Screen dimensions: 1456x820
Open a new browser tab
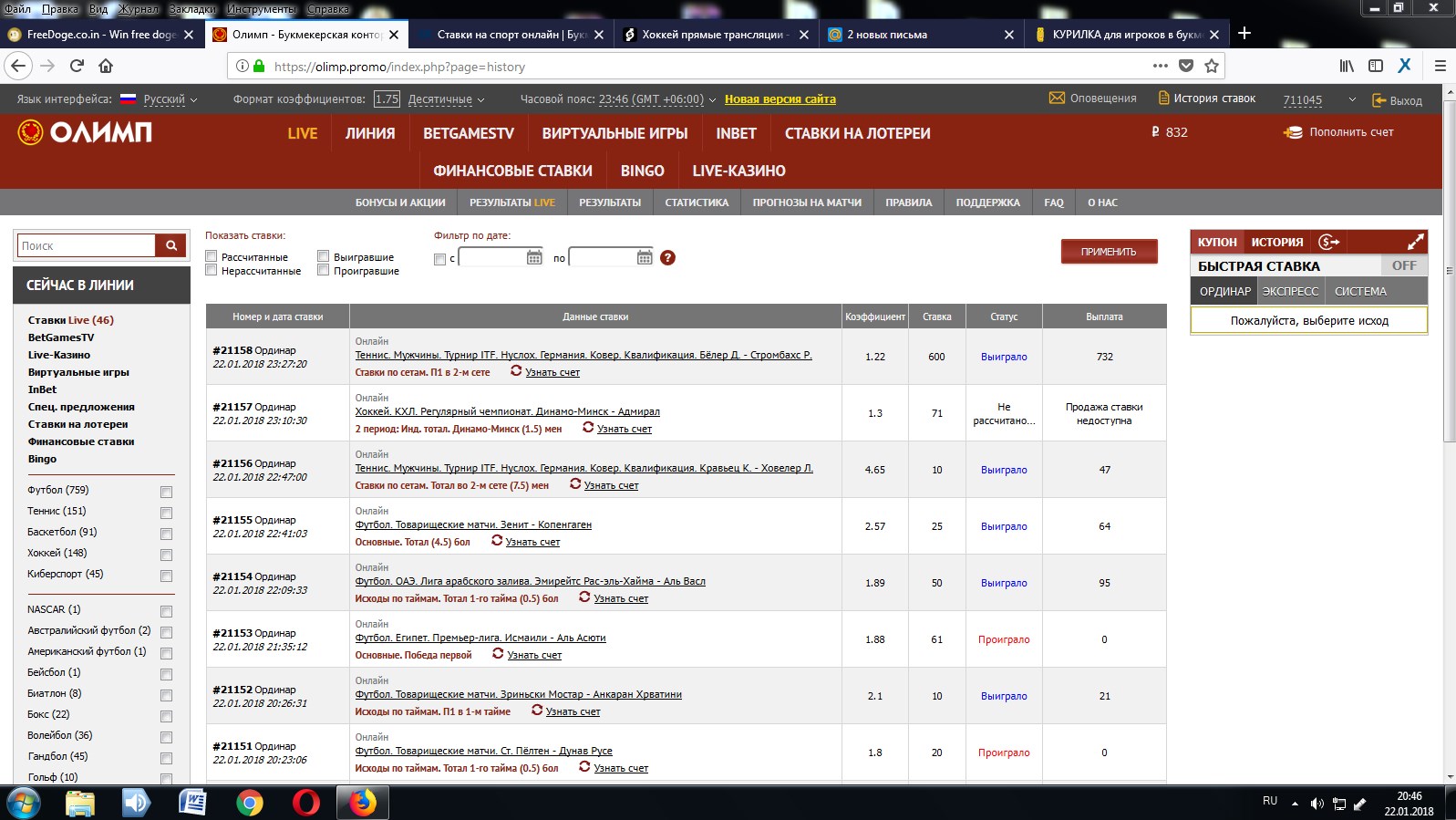tap(1244, 34)
